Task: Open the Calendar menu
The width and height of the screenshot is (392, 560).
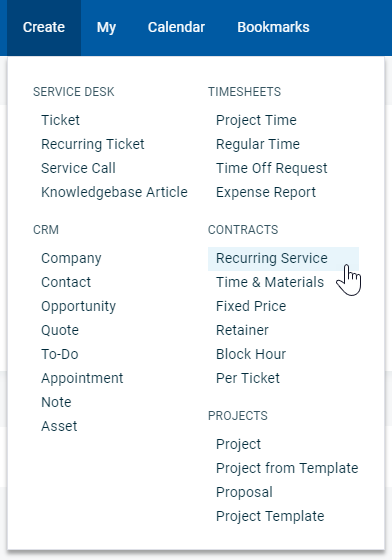Action: coord(176,28)
